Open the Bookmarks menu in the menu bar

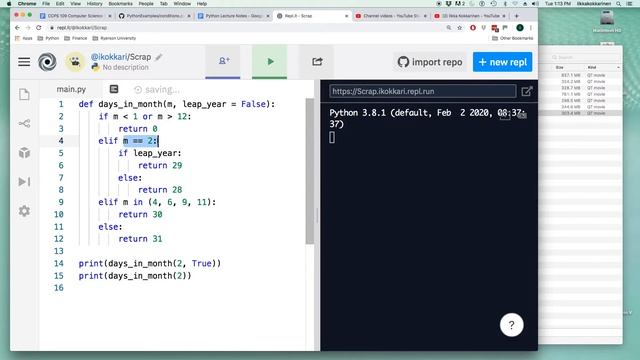[x=120, y=4]
